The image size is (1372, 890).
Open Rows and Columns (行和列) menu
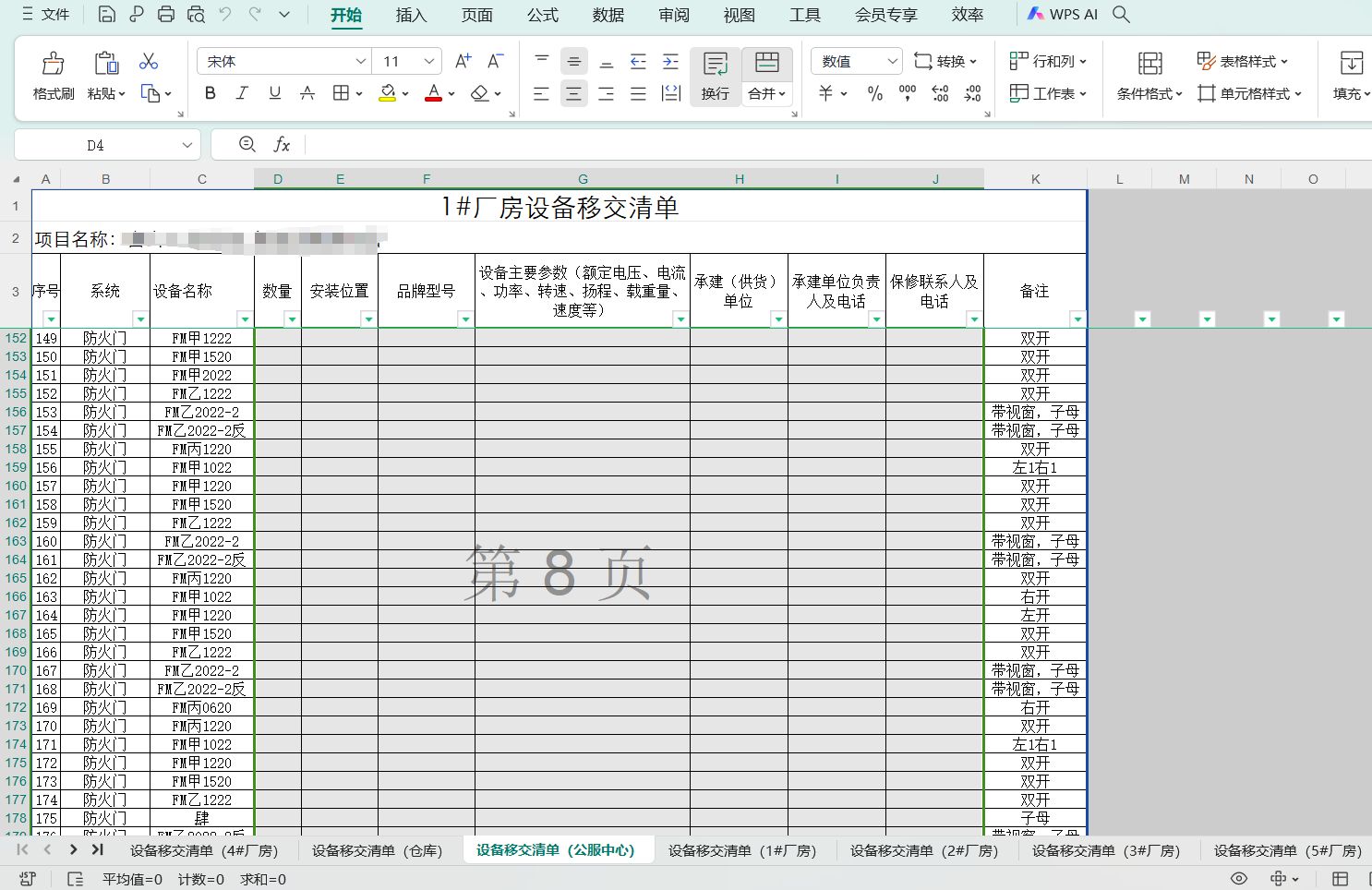(x=1048, y=61)
